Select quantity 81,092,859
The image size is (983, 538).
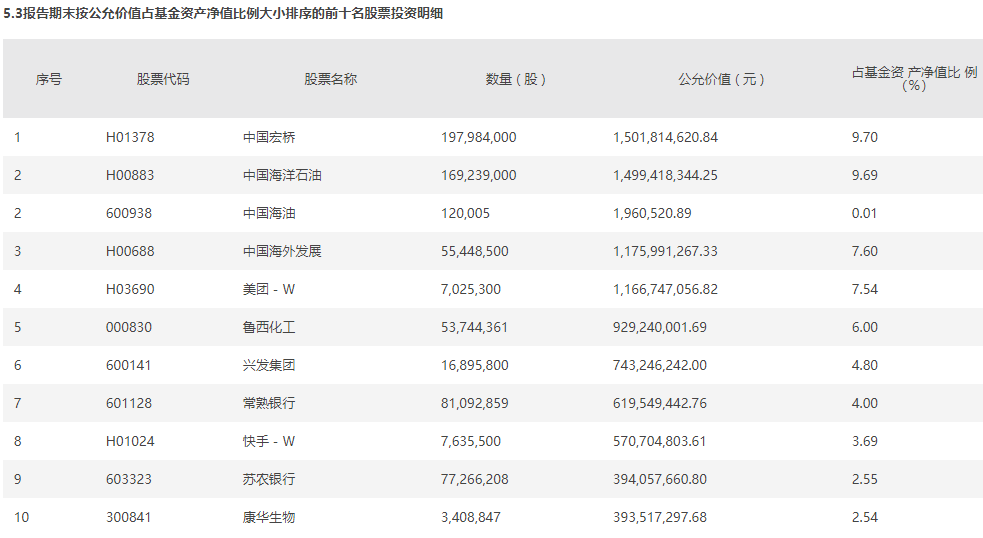click(475, 404)
